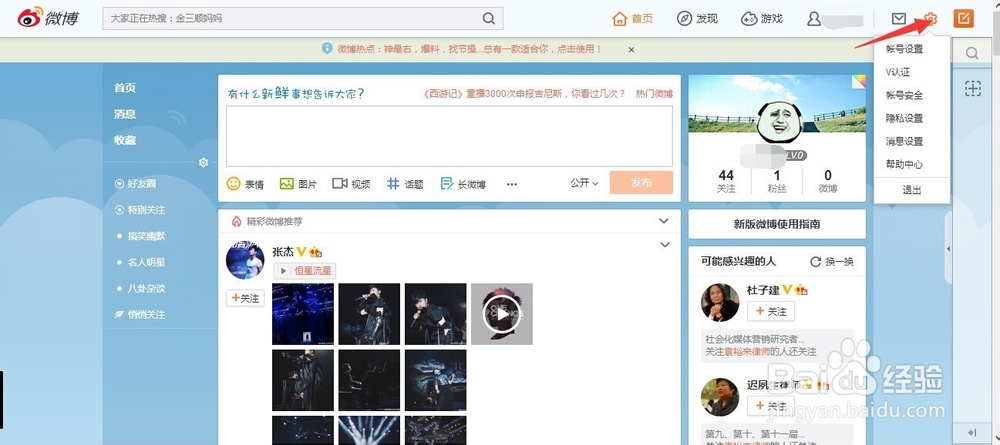Click the colorful corner template icon on profile cover
Viewport: 1000px width, 445px height.
(858, 82)
